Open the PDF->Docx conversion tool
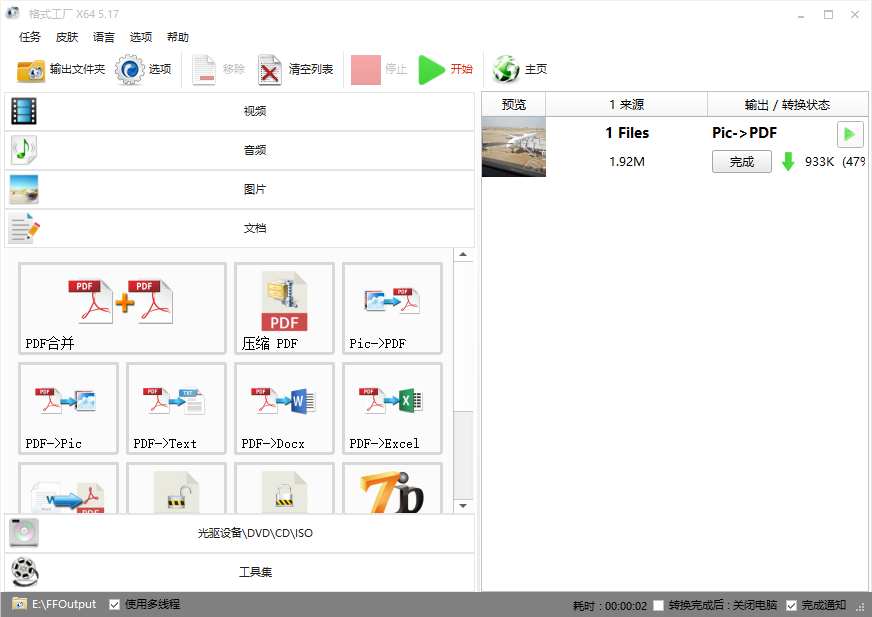The height and width of the screenshot is (617, 872). pyautogui.click(x=284, y=408)
